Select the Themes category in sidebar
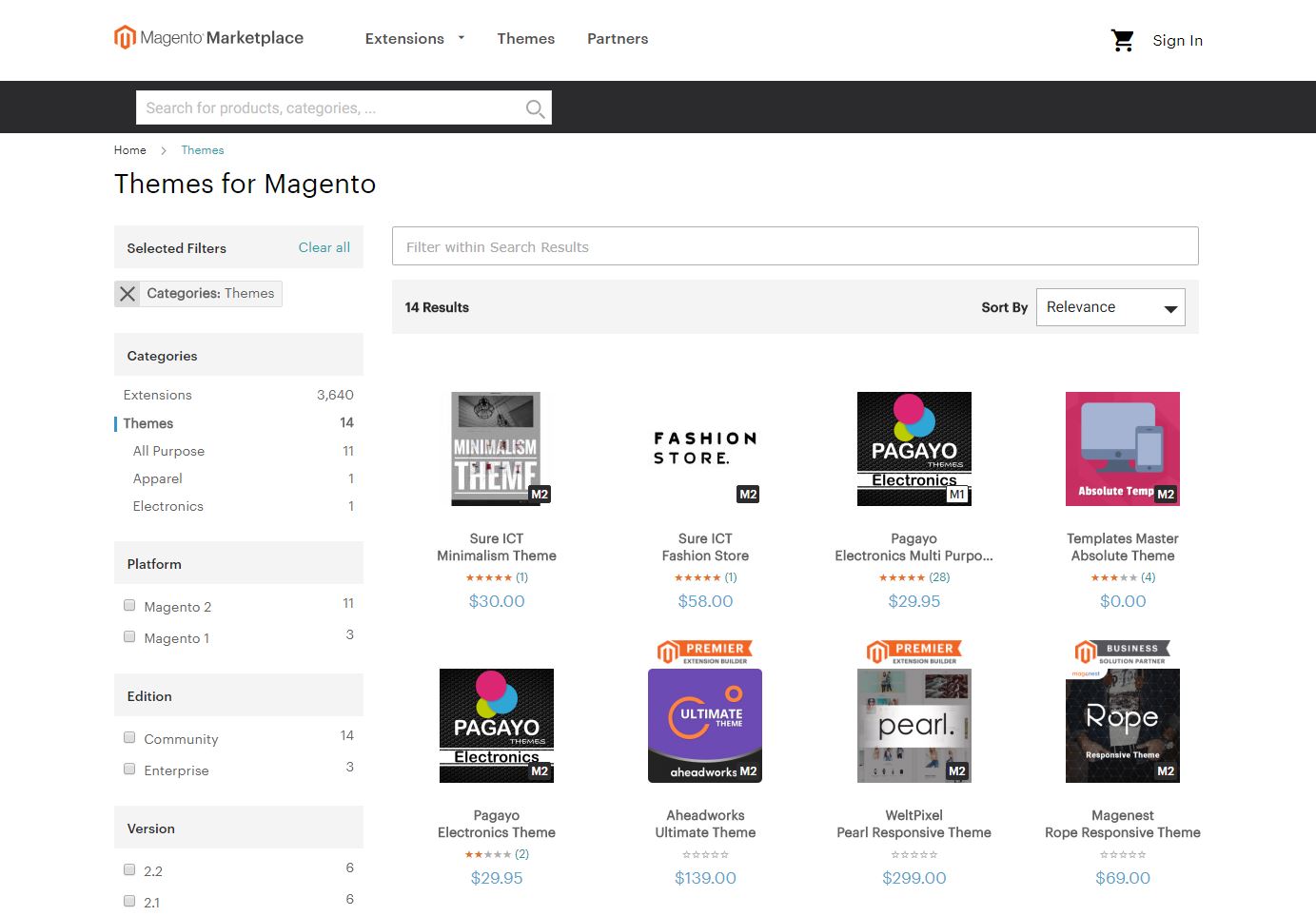The height and width of the screenshot is (916, 1316). (x=148, y=423)
